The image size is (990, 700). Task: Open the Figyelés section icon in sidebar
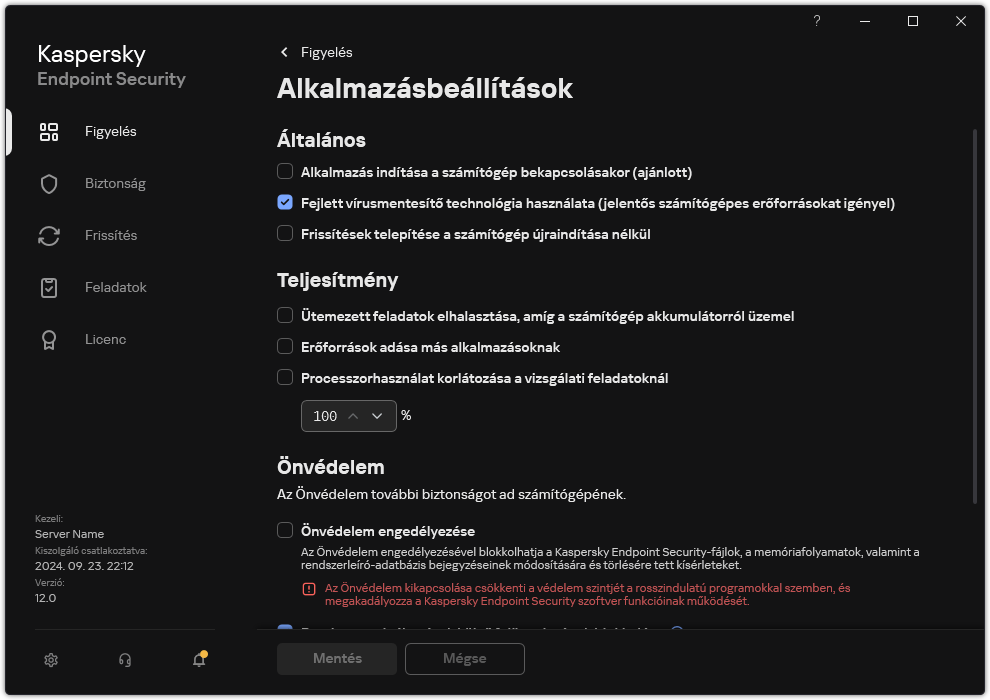pyautogui.click(x=49, y=131)
